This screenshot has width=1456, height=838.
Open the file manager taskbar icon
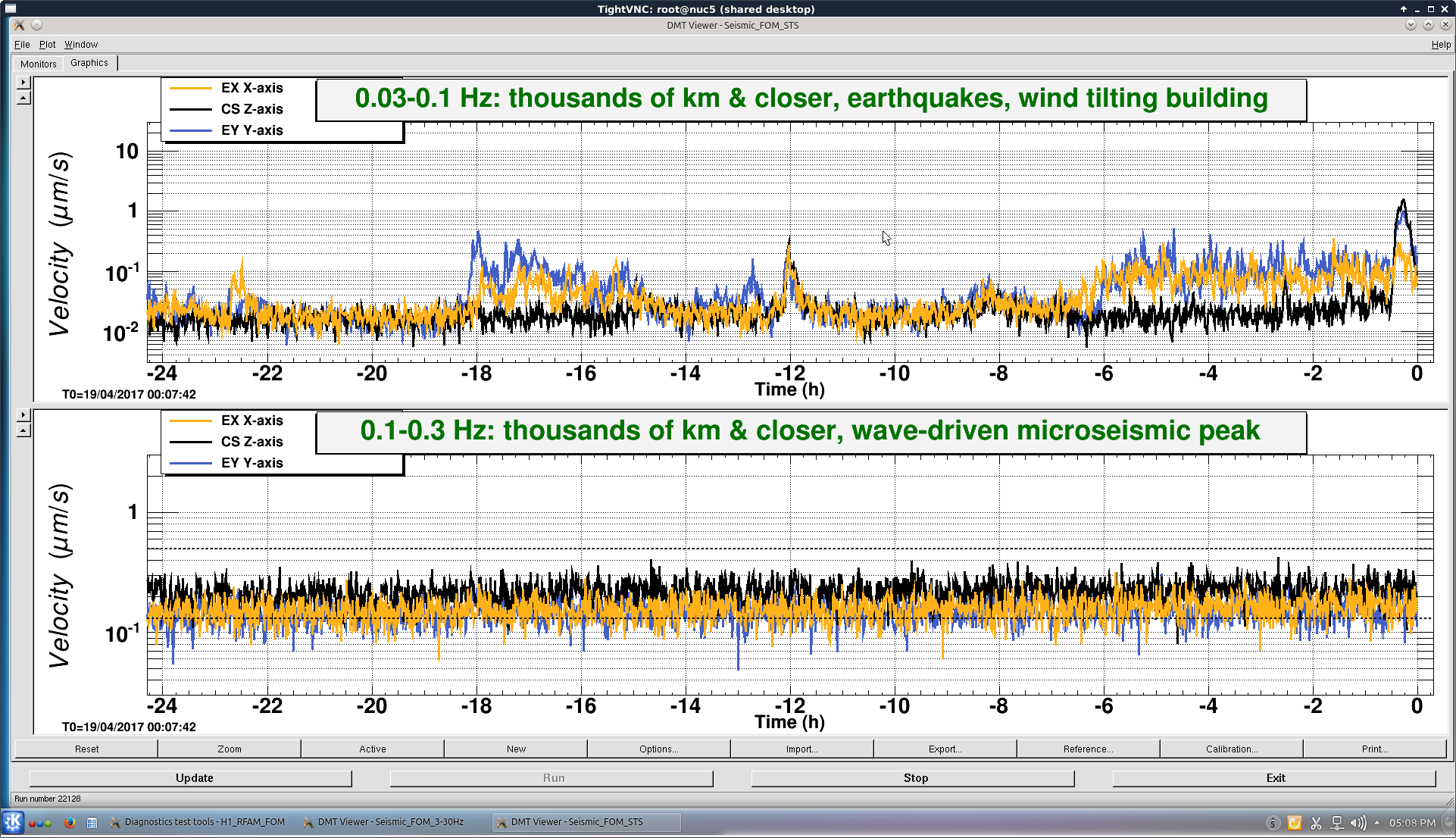click(x=92, y=822)
